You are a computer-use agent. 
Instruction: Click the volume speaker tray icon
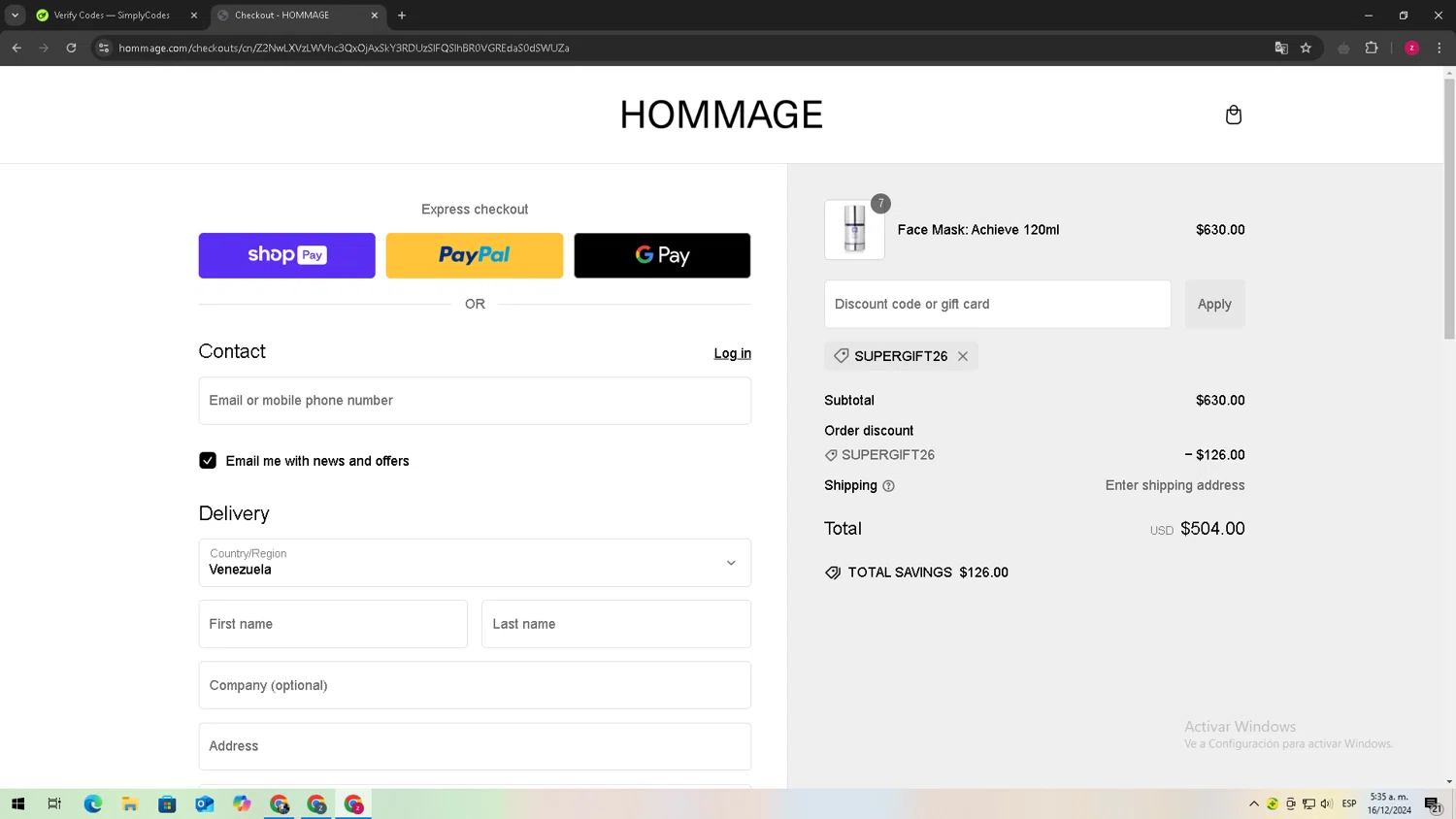click(1327, 803)
